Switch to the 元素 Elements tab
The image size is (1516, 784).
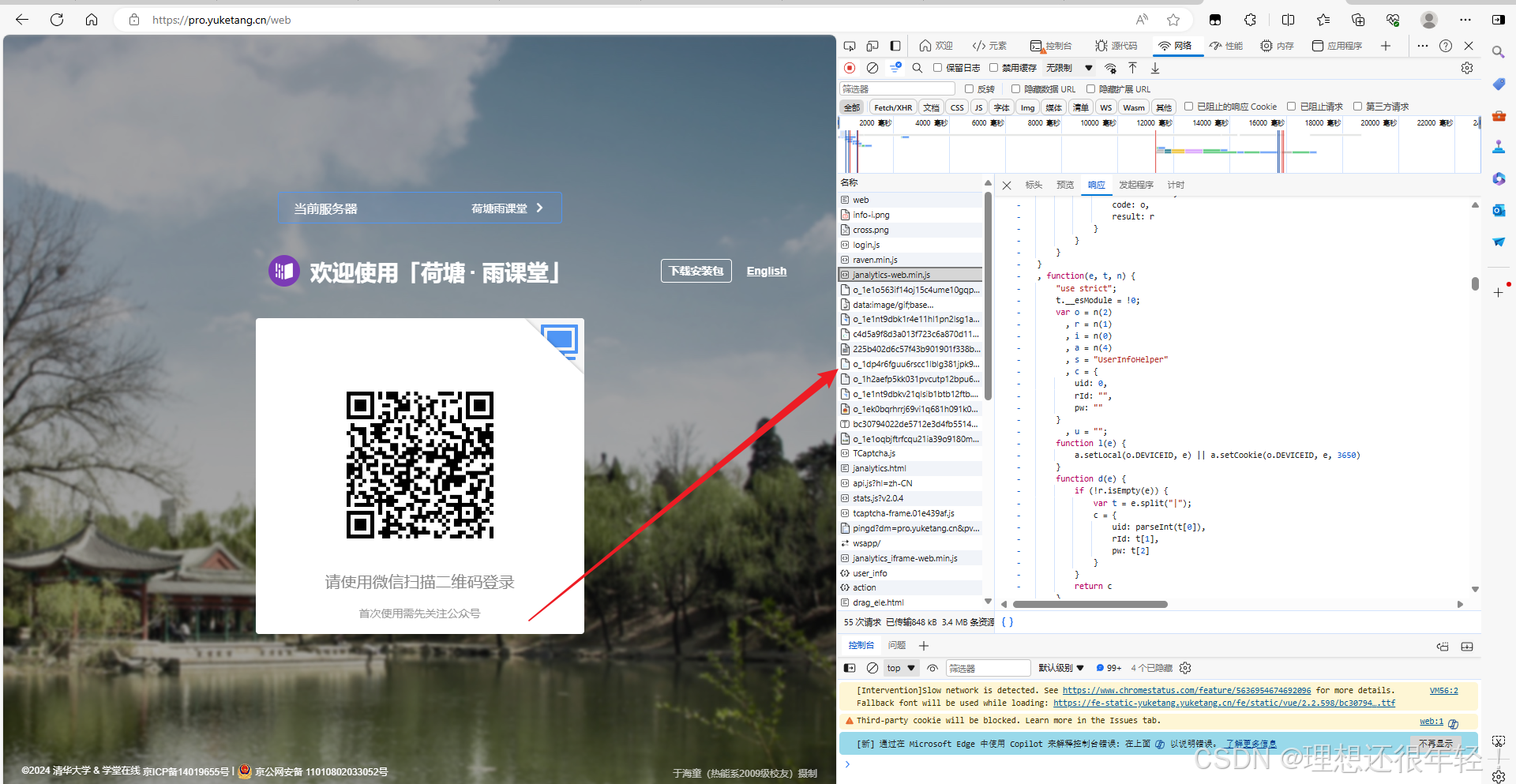990,46
